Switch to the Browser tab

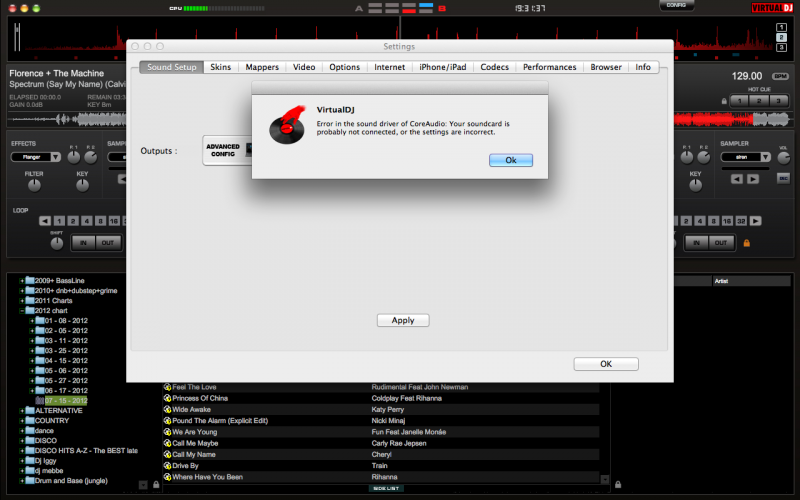[x=606, y=67]
